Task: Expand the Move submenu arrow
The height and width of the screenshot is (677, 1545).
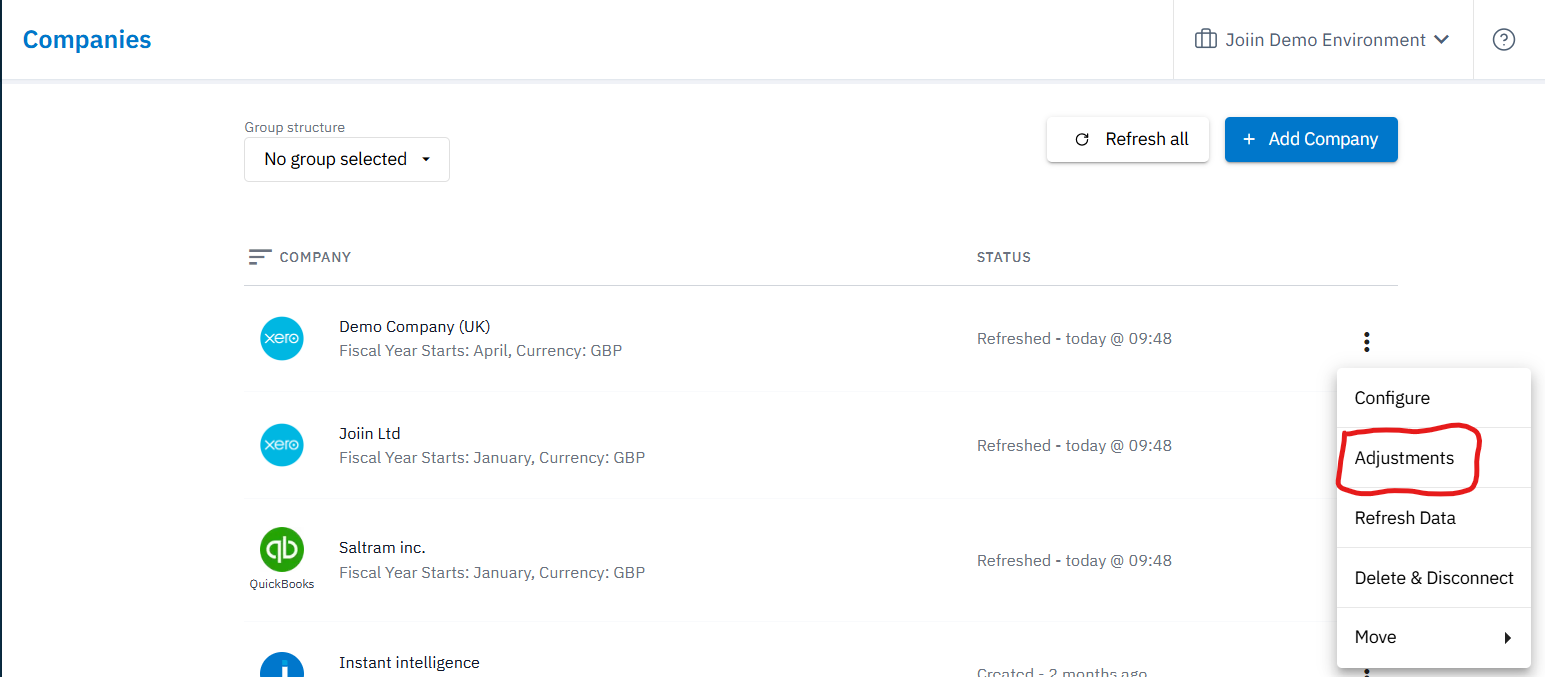Action: pos(1507,638)
